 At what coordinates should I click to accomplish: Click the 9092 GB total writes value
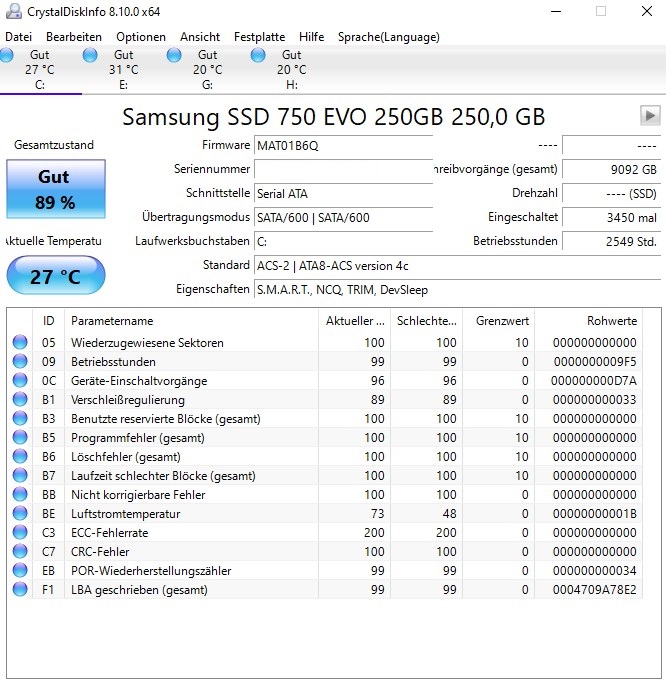click(612, 169)
